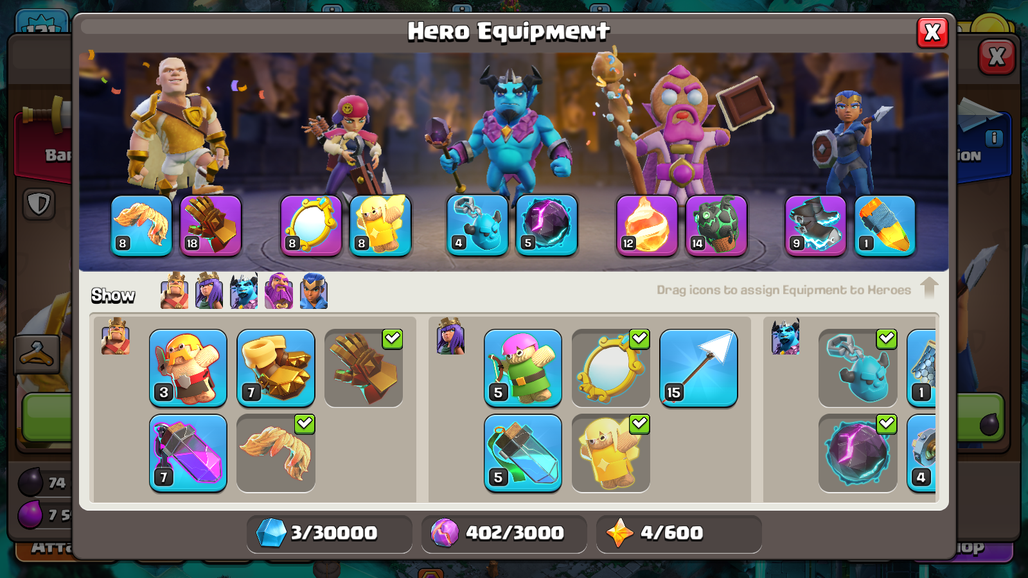Click the shiny ore 3/30000 counter
Screen dimensions: 1028x578
(329, 533)
